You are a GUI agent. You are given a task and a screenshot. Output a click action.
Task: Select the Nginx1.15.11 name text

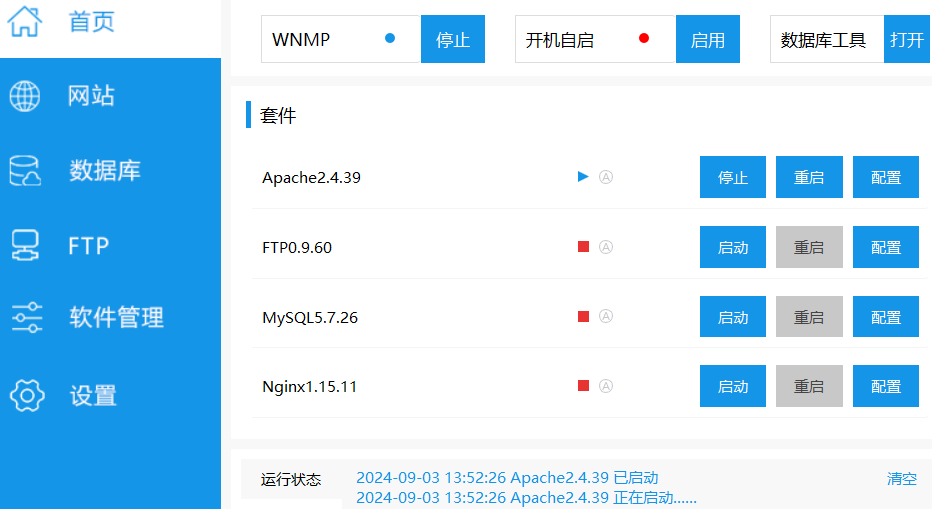pos(310,387)
